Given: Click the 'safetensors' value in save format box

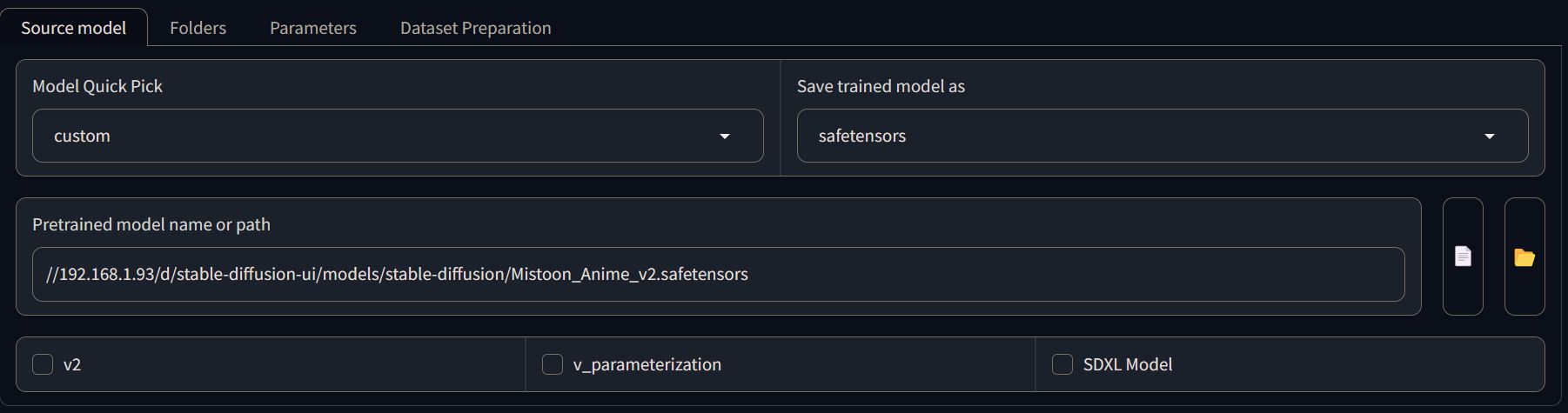Looking at the screenshot, I should point(862,136).
